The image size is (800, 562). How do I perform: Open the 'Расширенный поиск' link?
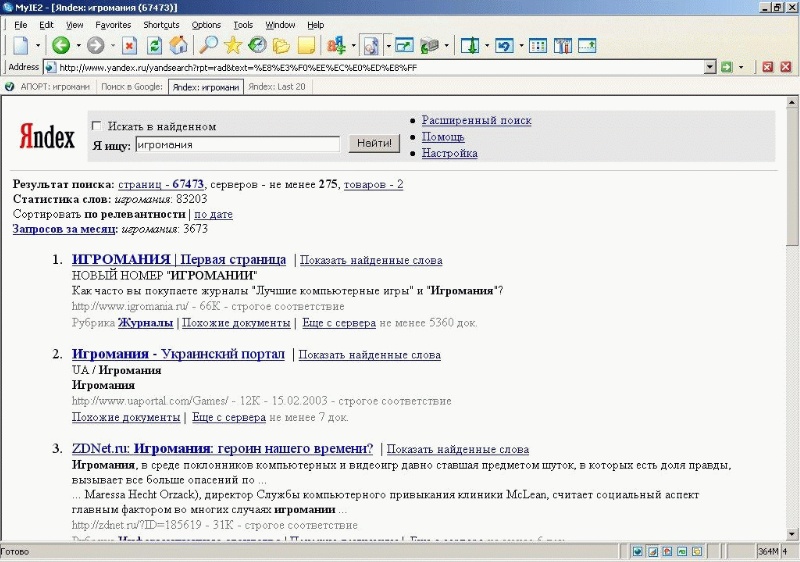[x=477, y=120]
